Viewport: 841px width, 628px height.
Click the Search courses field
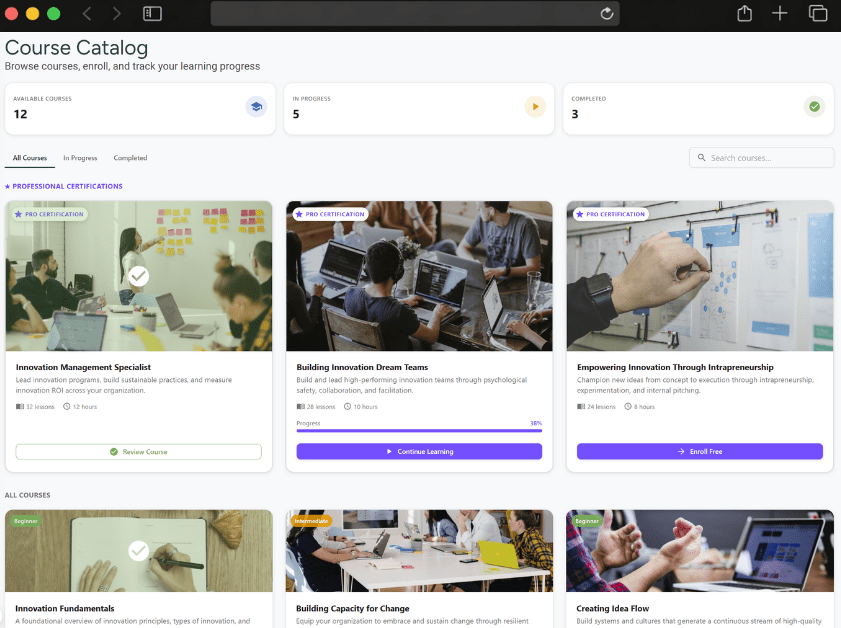(x=761, y=158)
